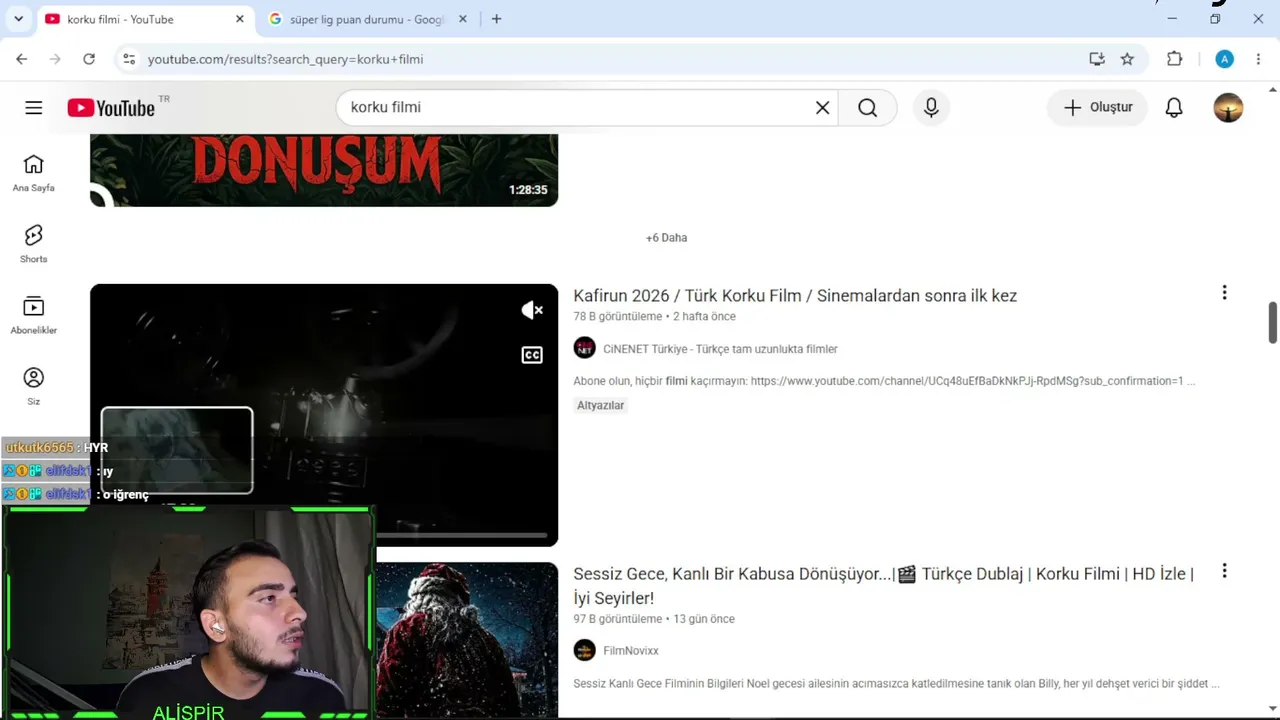Open the YouTube account avatar menu
Image resolution: width=1280 pixels, height=720 pixels.
click(x=1228, y=108)
